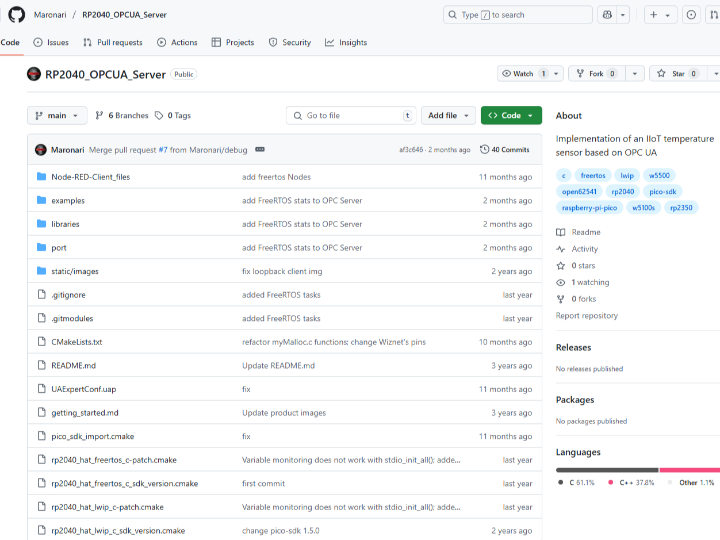The image size is (720, 540).
Task: Select the pico-sdk topic tag
Action: [663, 191]
